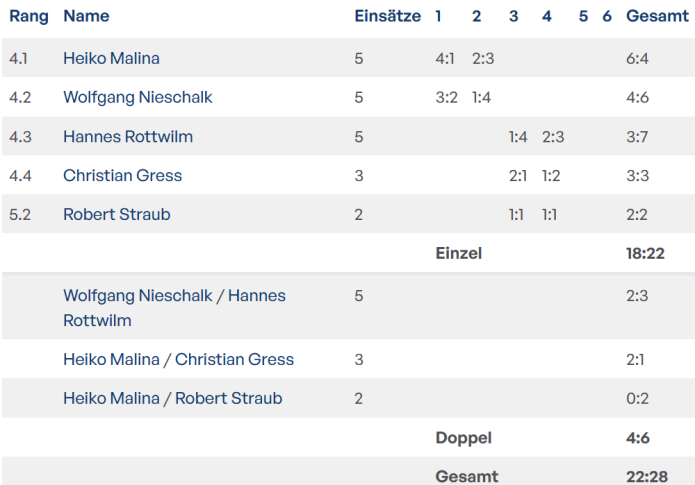Screen dimensions: 695x485
Task: Click Hannes Rottwilm's 3:7 total score
Action: (x=637, y=136)
